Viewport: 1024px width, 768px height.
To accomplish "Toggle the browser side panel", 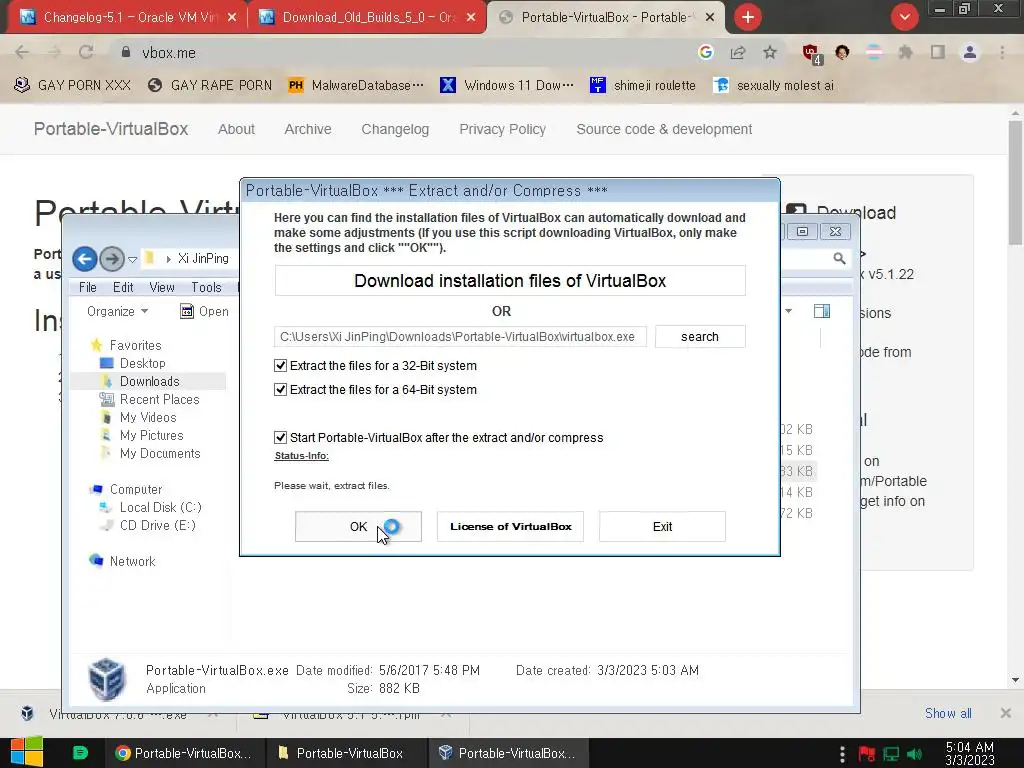I will (x=938, y=52).
